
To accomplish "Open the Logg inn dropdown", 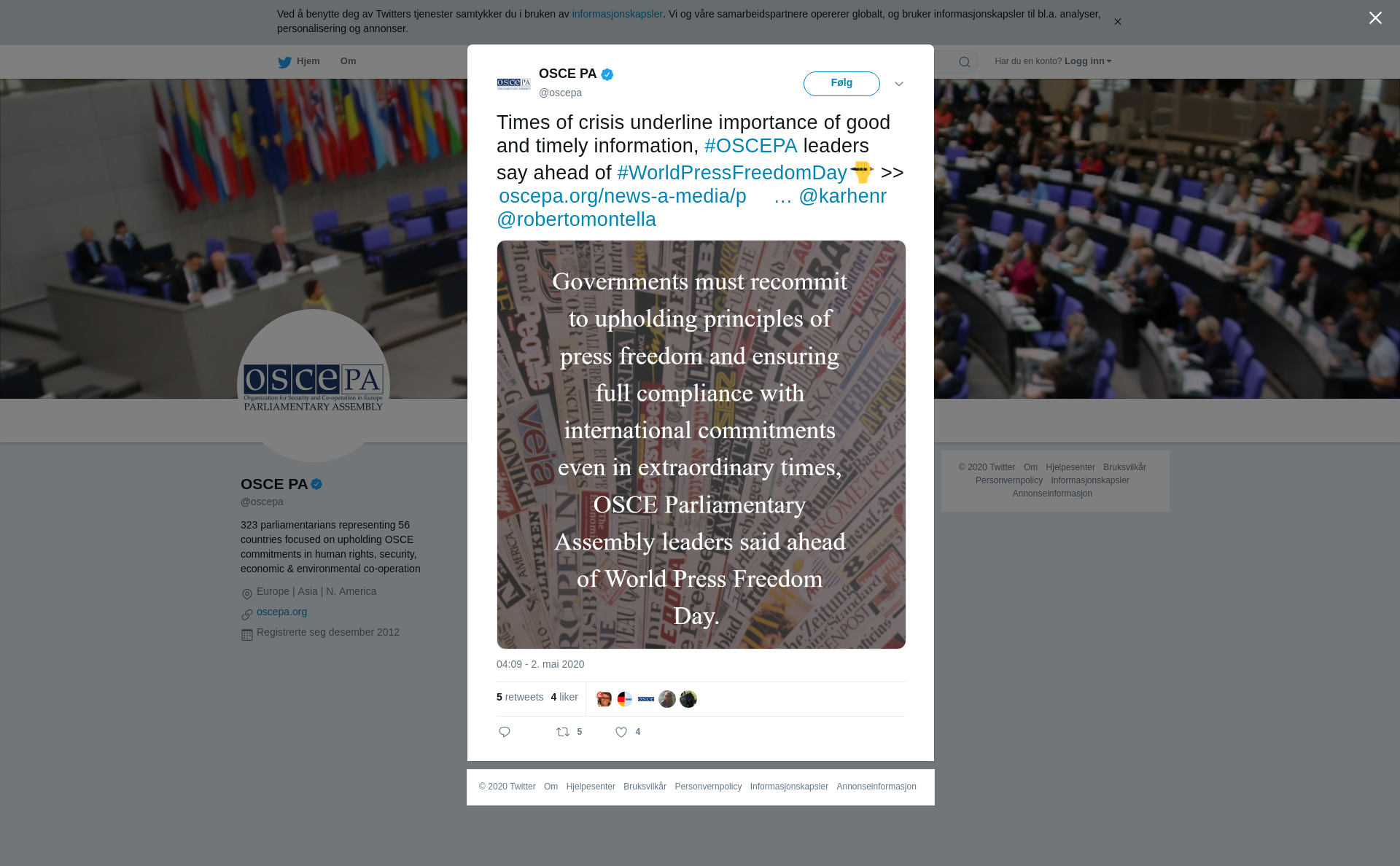I will pos(1088,61).
